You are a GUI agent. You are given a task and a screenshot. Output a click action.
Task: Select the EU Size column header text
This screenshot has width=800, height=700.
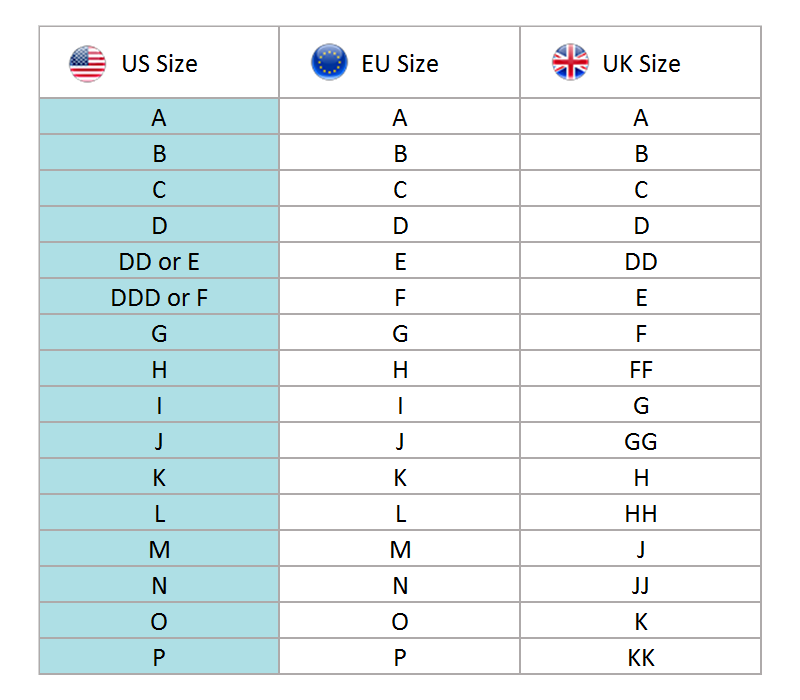pos(400,64)
